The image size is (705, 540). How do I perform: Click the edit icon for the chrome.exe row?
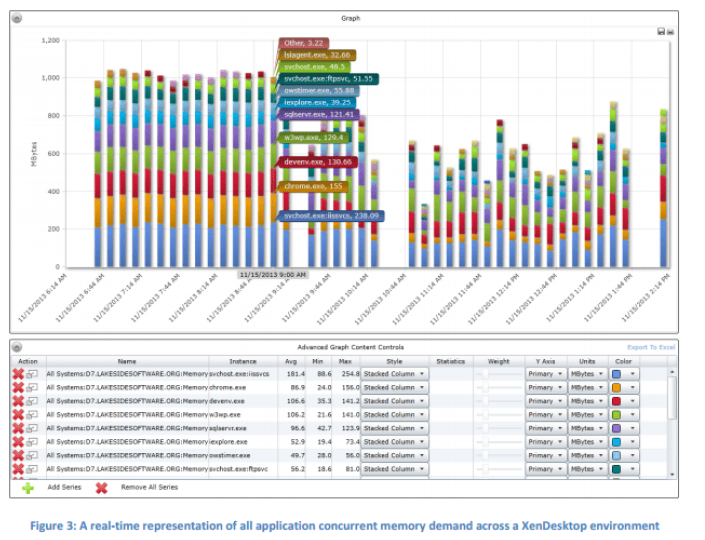[32, 387]
